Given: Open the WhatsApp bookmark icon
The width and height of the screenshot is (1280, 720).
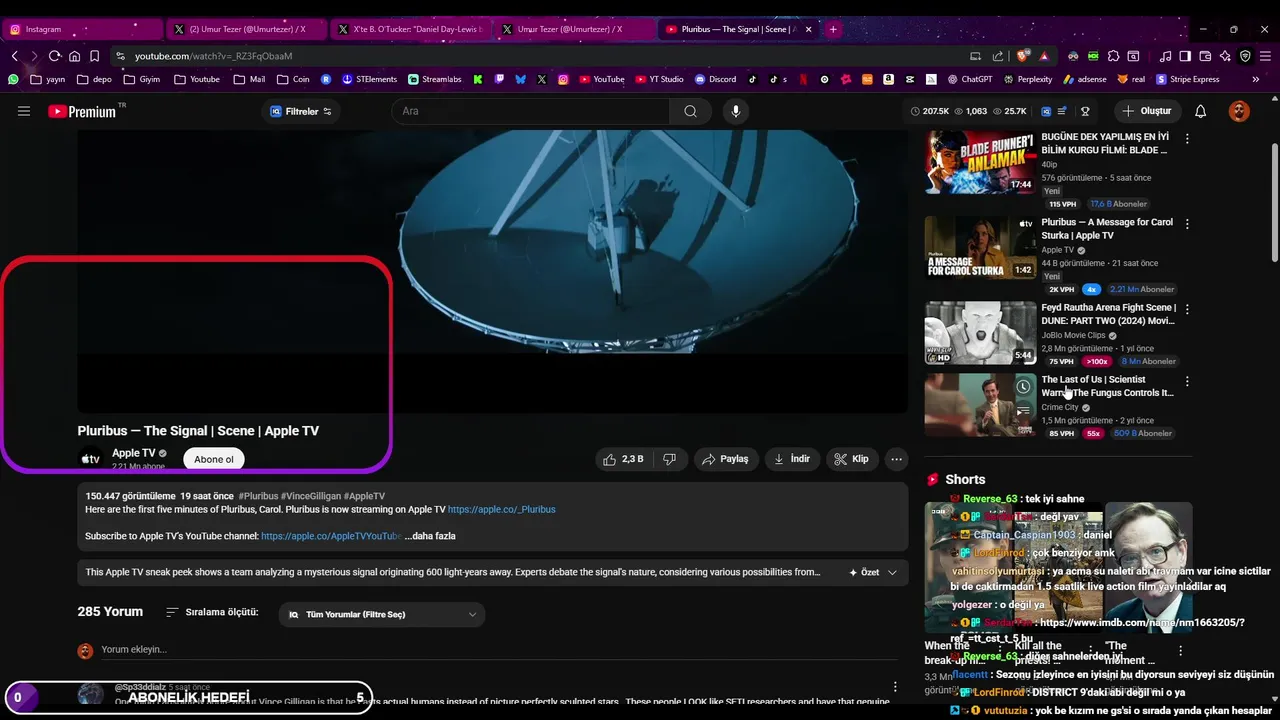Looking at the screenshot, I should pyautogui.click(x=13, y=79).
